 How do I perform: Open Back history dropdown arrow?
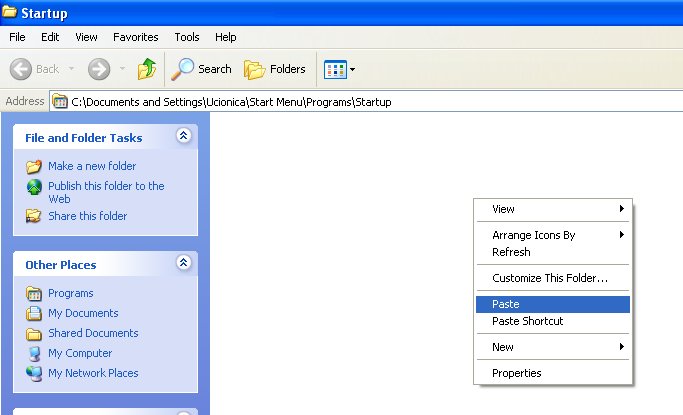pos(71,69)
